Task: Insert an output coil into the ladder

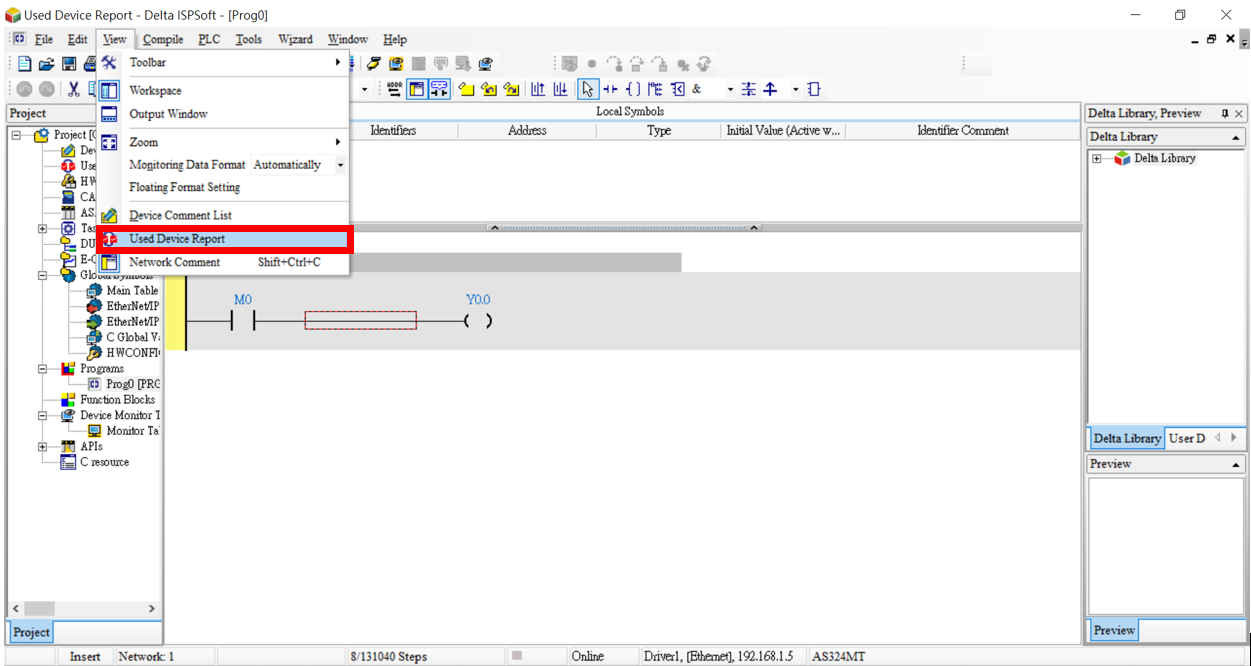Action: click(x=633, y=88)
